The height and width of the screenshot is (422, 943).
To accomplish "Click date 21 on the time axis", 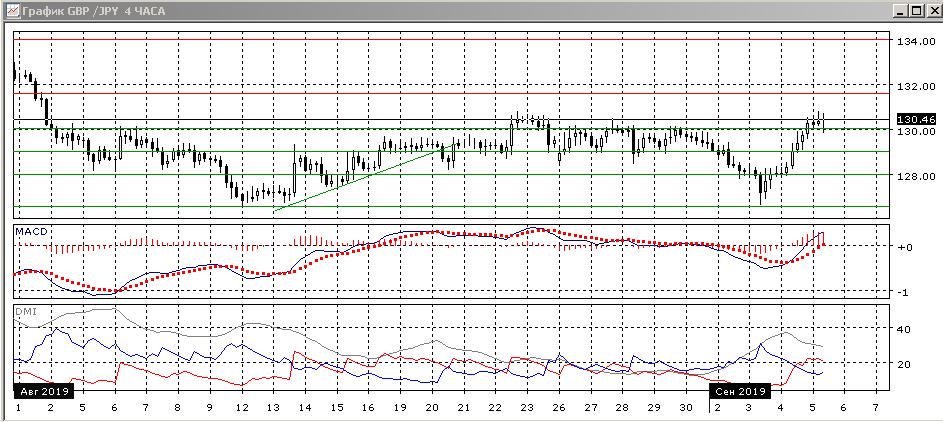I will [463, 408].
